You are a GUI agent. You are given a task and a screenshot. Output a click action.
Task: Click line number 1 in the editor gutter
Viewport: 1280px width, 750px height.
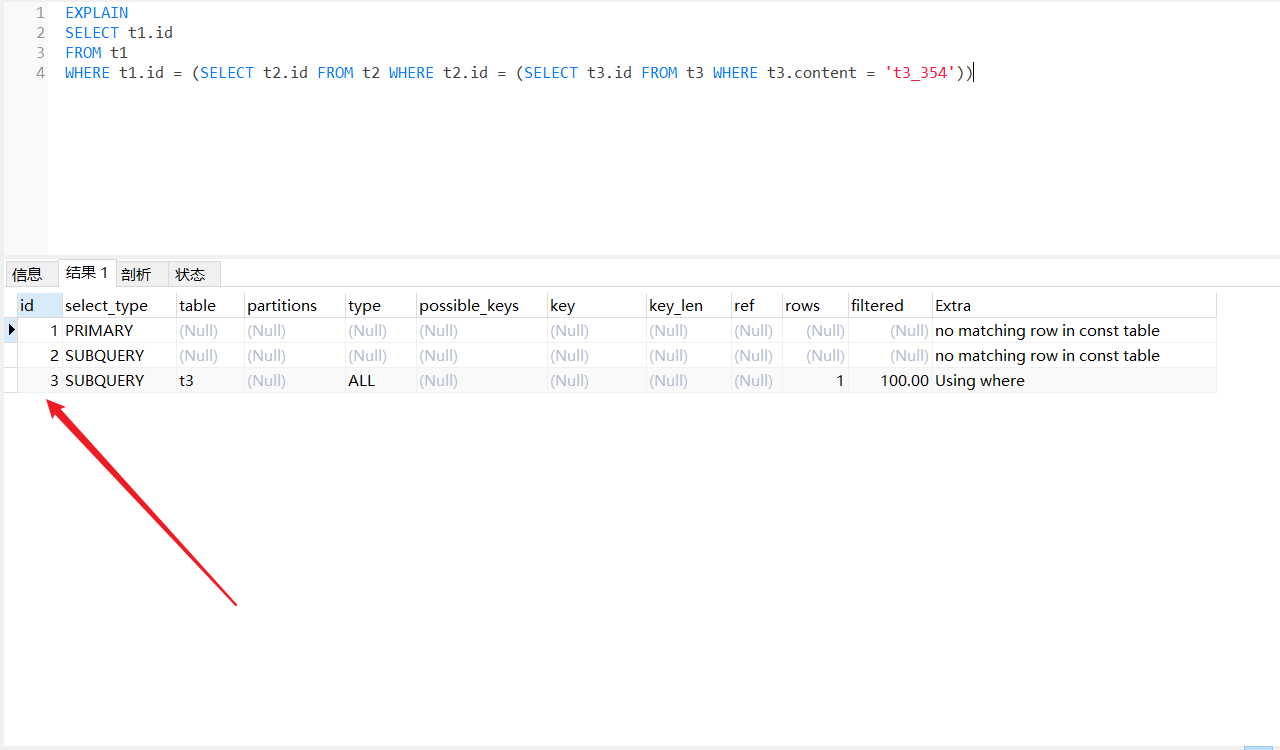(x=39, y=12)
